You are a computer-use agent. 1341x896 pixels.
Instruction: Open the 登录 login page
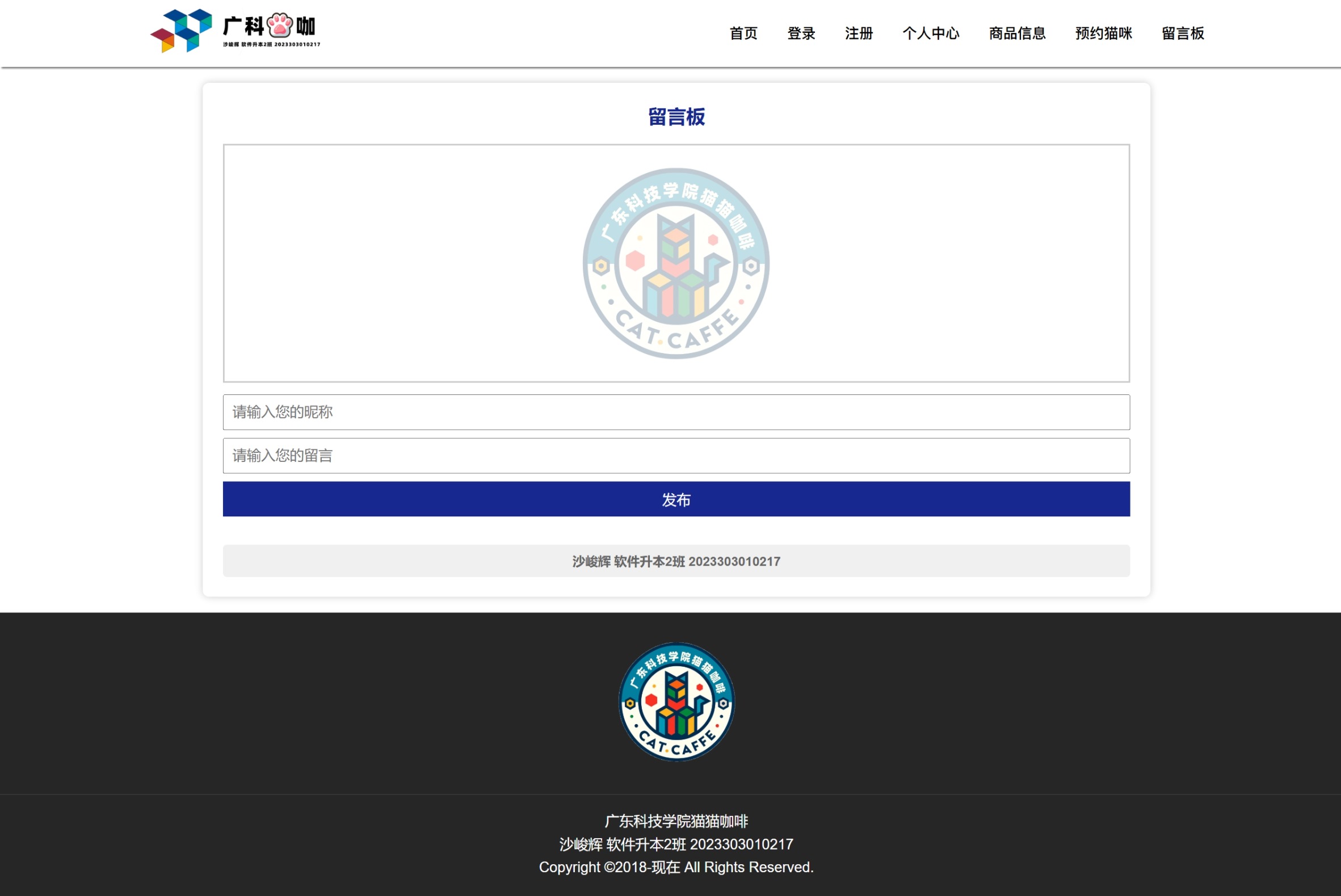801,33
